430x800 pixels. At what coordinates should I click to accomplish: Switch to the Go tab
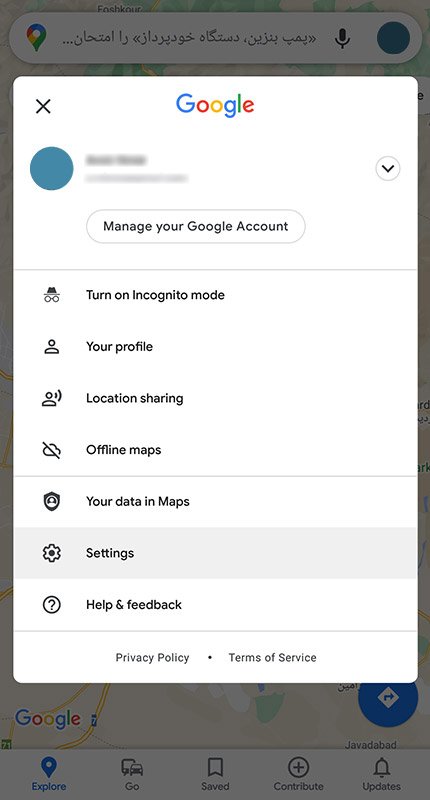tap(132, 774)
